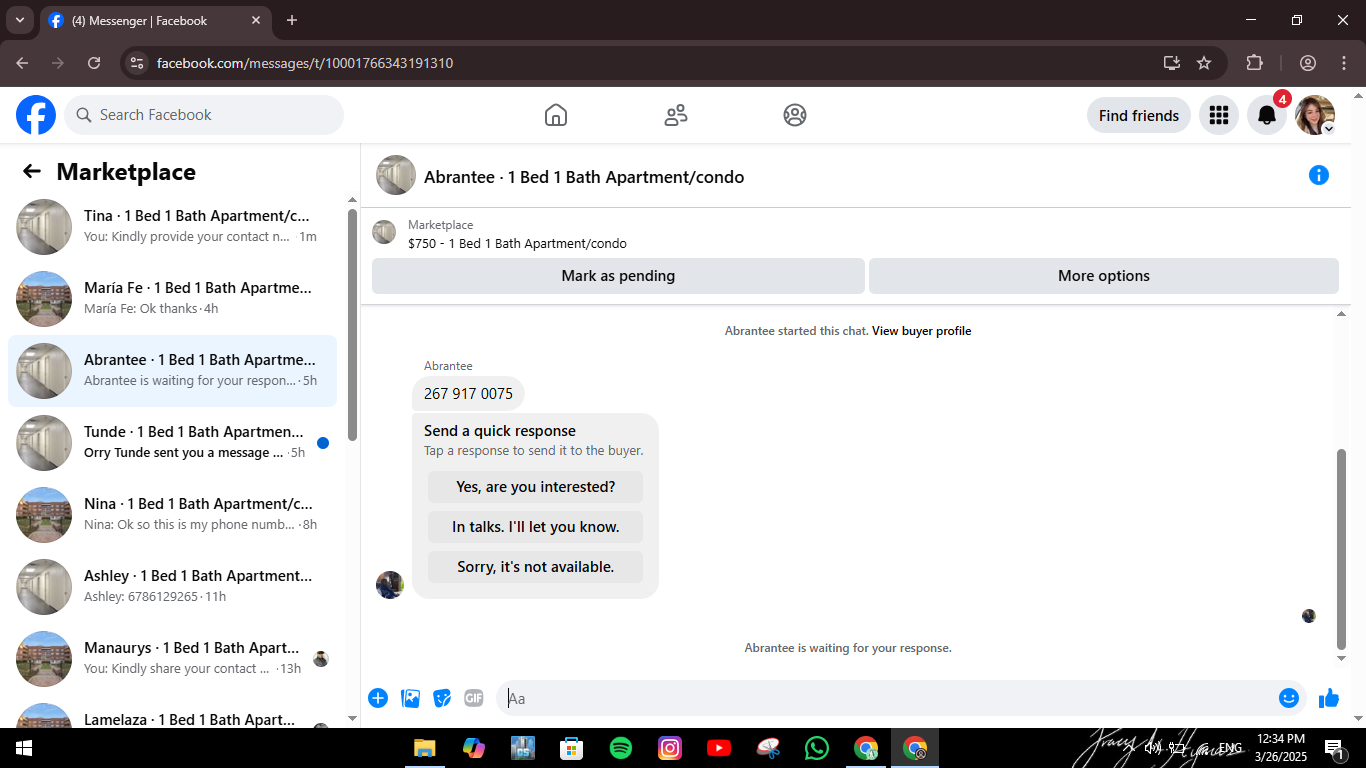The image size is (1366, 768).
Task: Open the Chrome extensions icon
Action: [1255, 63]
